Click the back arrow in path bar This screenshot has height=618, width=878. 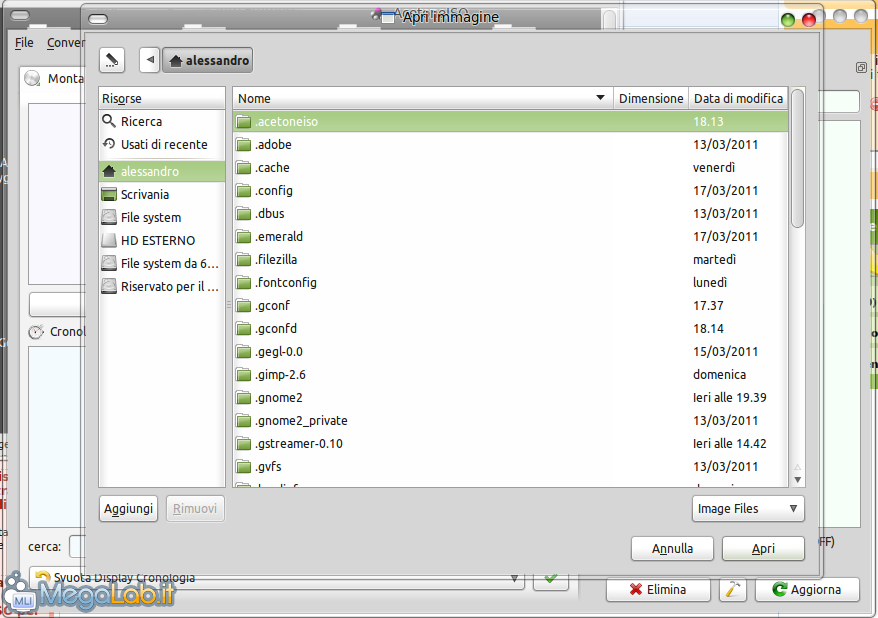pyautogui.click(x=150, y=60)
